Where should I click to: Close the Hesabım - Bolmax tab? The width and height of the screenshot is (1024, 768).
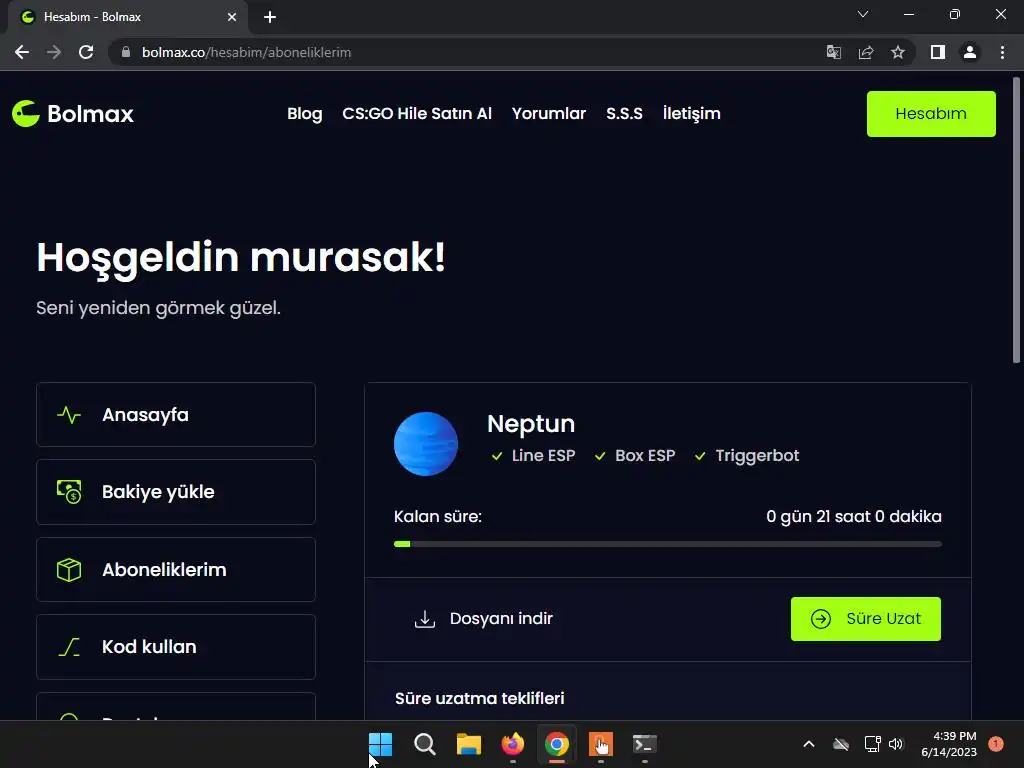pos(232,17)
